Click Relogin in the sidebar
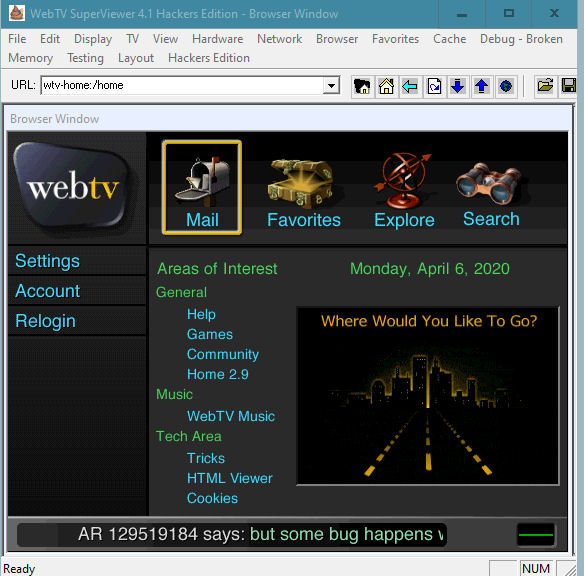584x576 pixels. click(x=45, y=321)
